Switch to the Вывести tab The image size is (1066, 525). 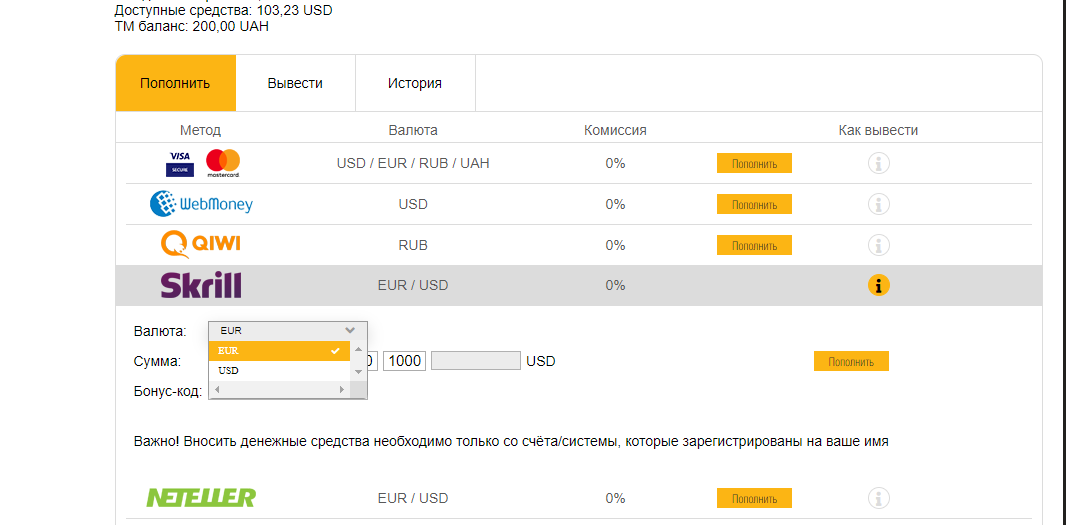pos(295,83)
